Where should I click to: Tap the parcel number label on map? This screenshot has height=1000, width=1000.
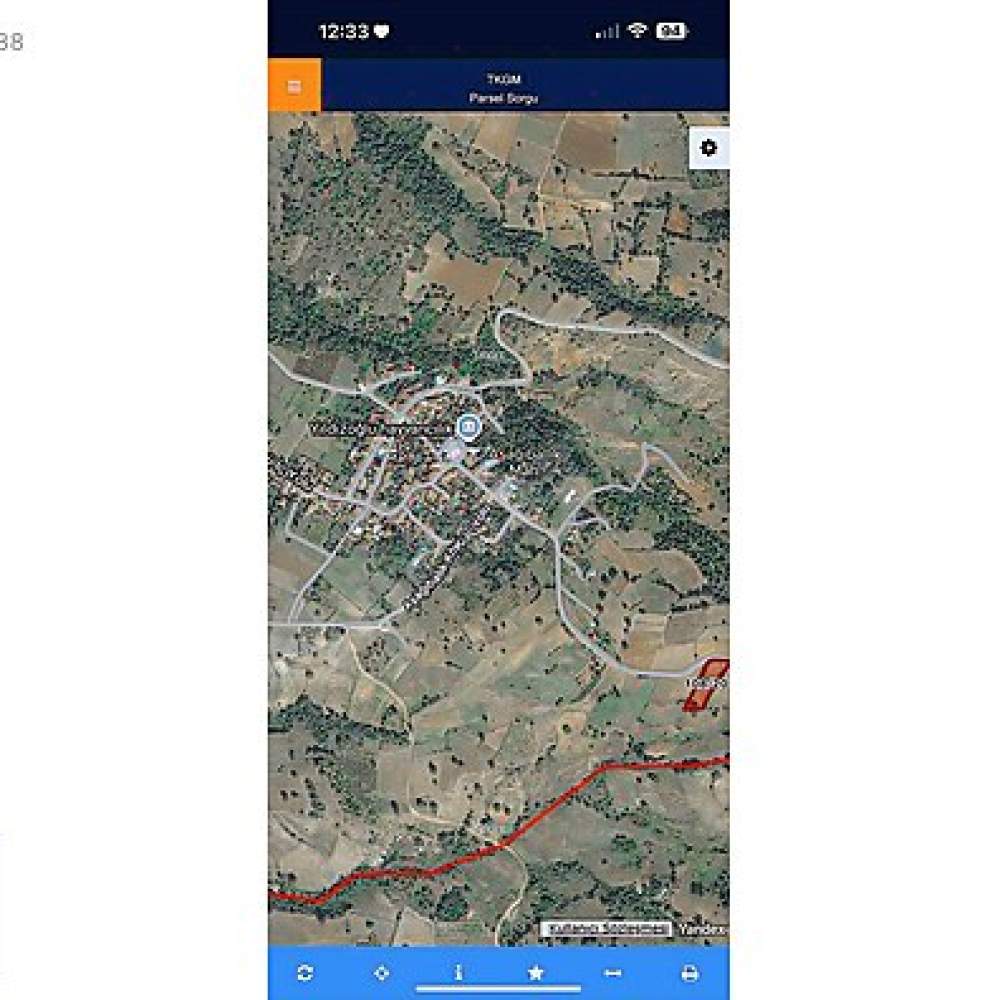tap(707, 683)
